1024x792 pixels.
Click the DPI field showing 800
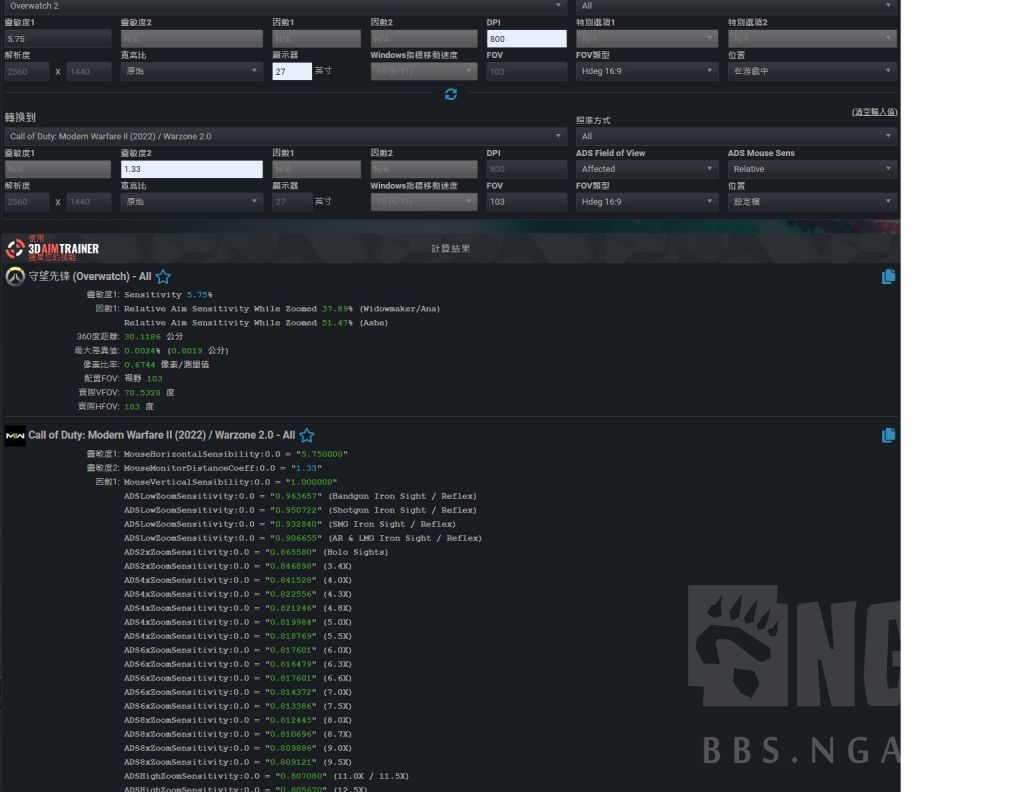click(x=526, y=39)
